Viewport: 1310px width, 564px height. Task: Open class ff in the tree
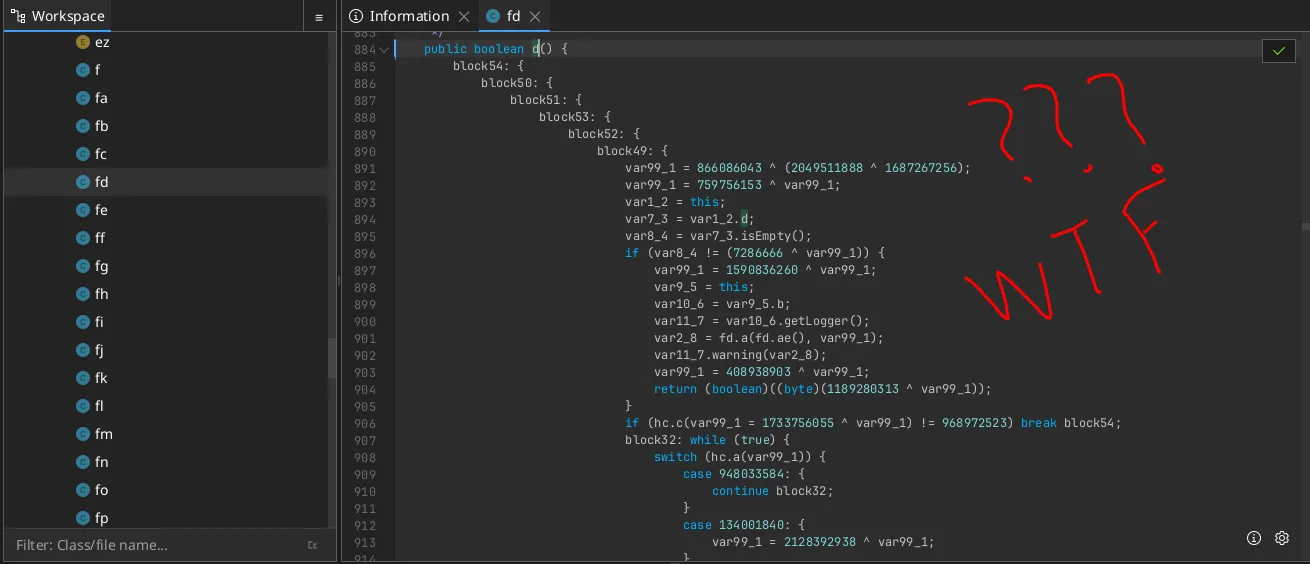pos(99,238)
